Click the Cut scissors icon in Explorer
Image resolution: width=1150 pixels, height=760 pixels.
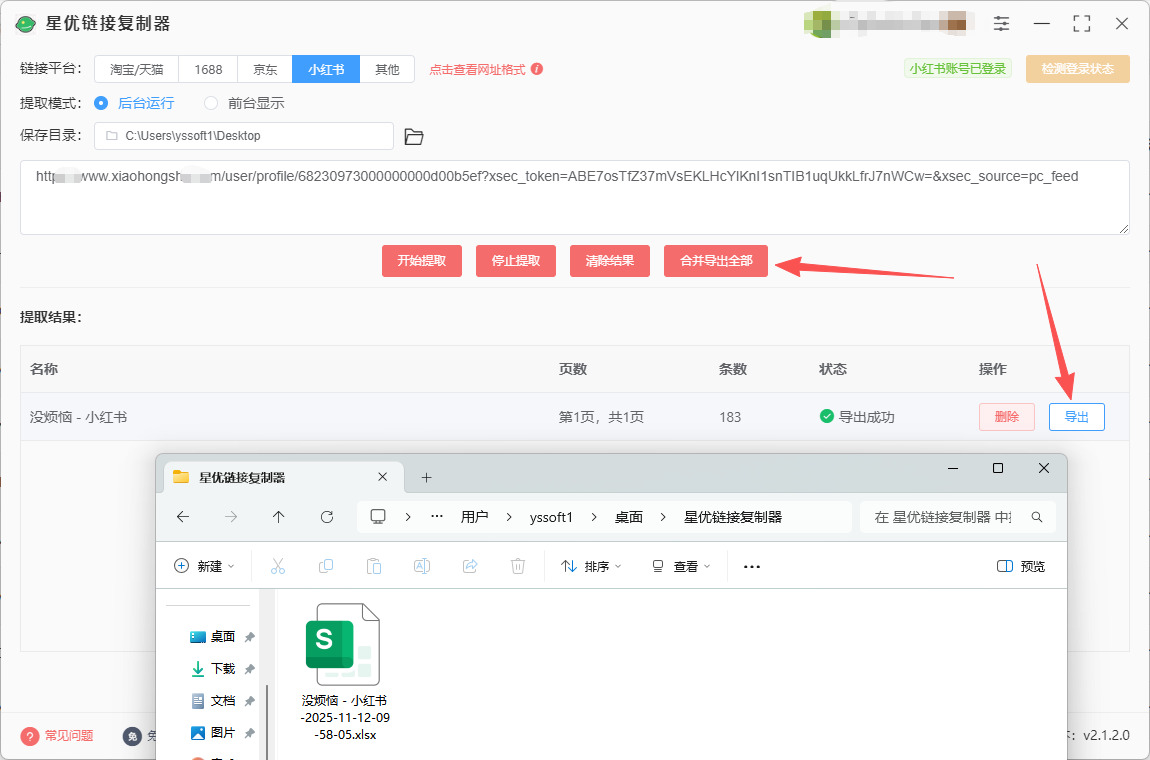277,566
